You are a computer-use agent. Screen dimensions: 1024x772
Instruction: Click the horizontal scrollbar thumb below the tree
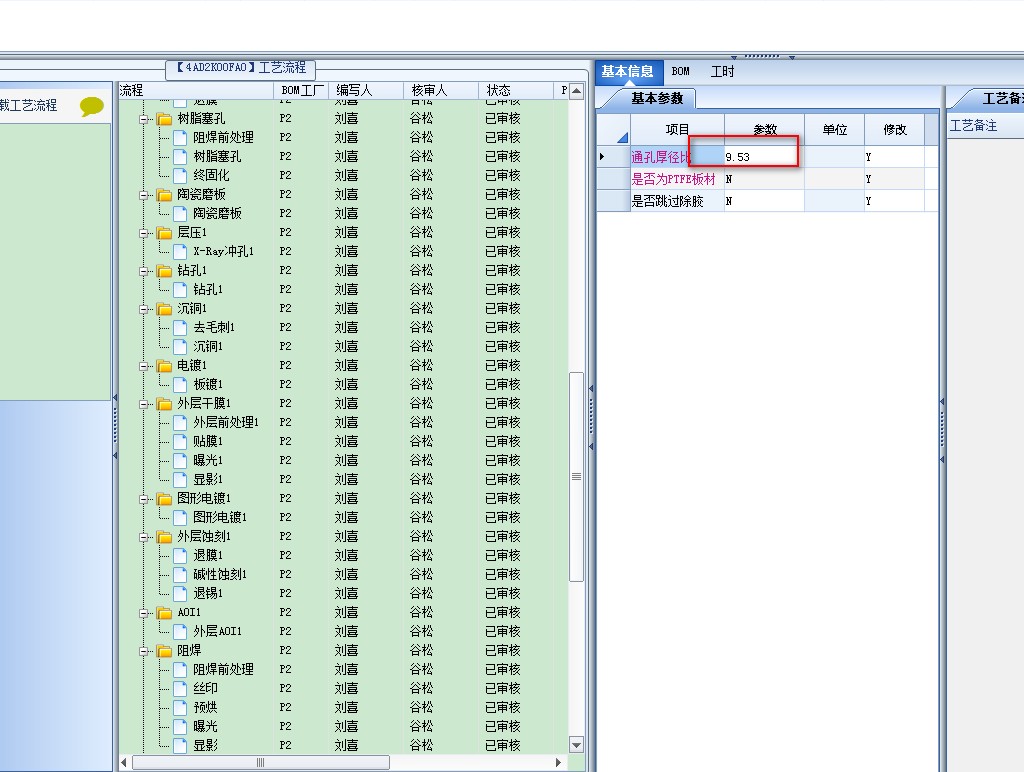[261, 762]
